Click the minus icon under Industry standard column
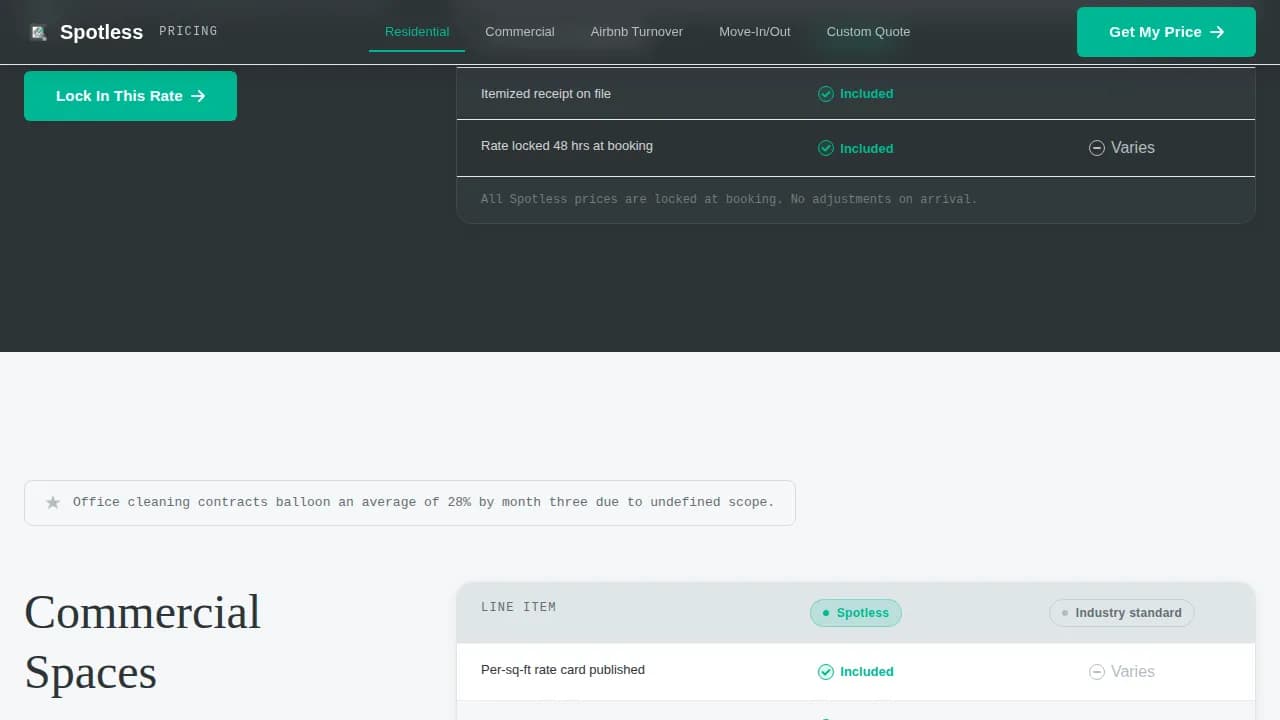The image size is (1280, 720). coord(1096,671)
